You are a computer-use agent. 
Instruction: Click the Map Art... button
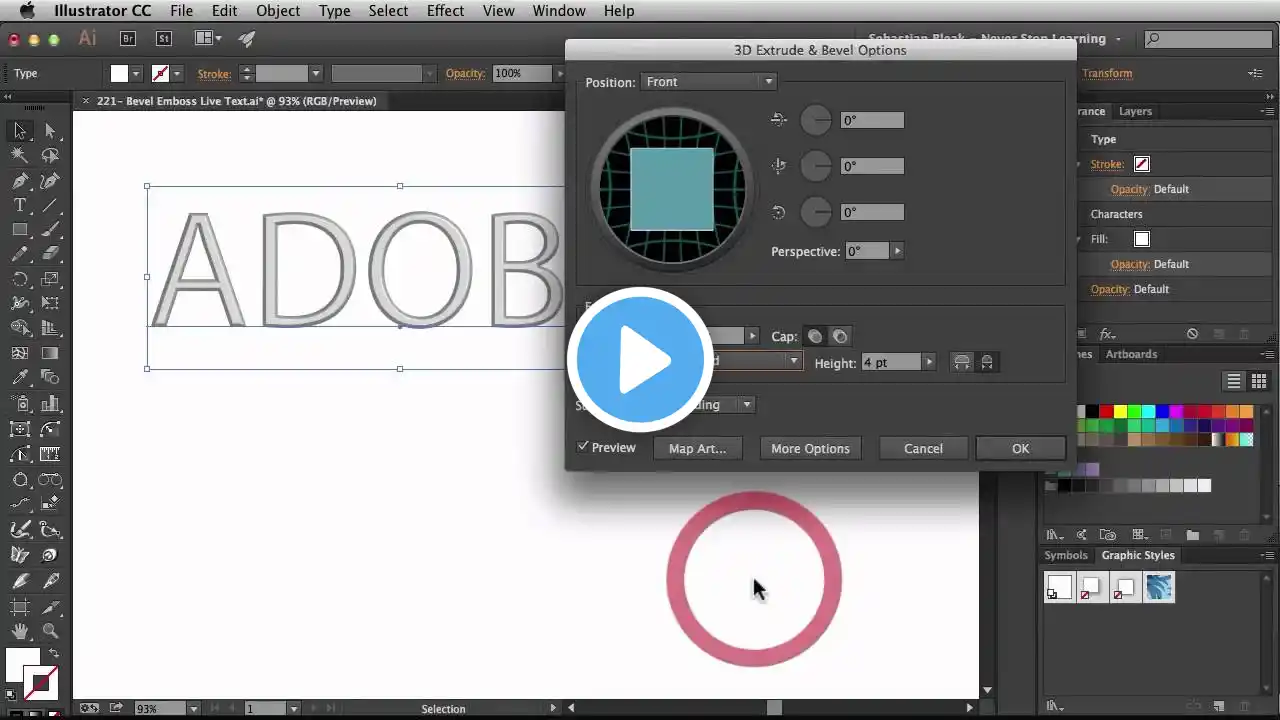tap(697, 448)
